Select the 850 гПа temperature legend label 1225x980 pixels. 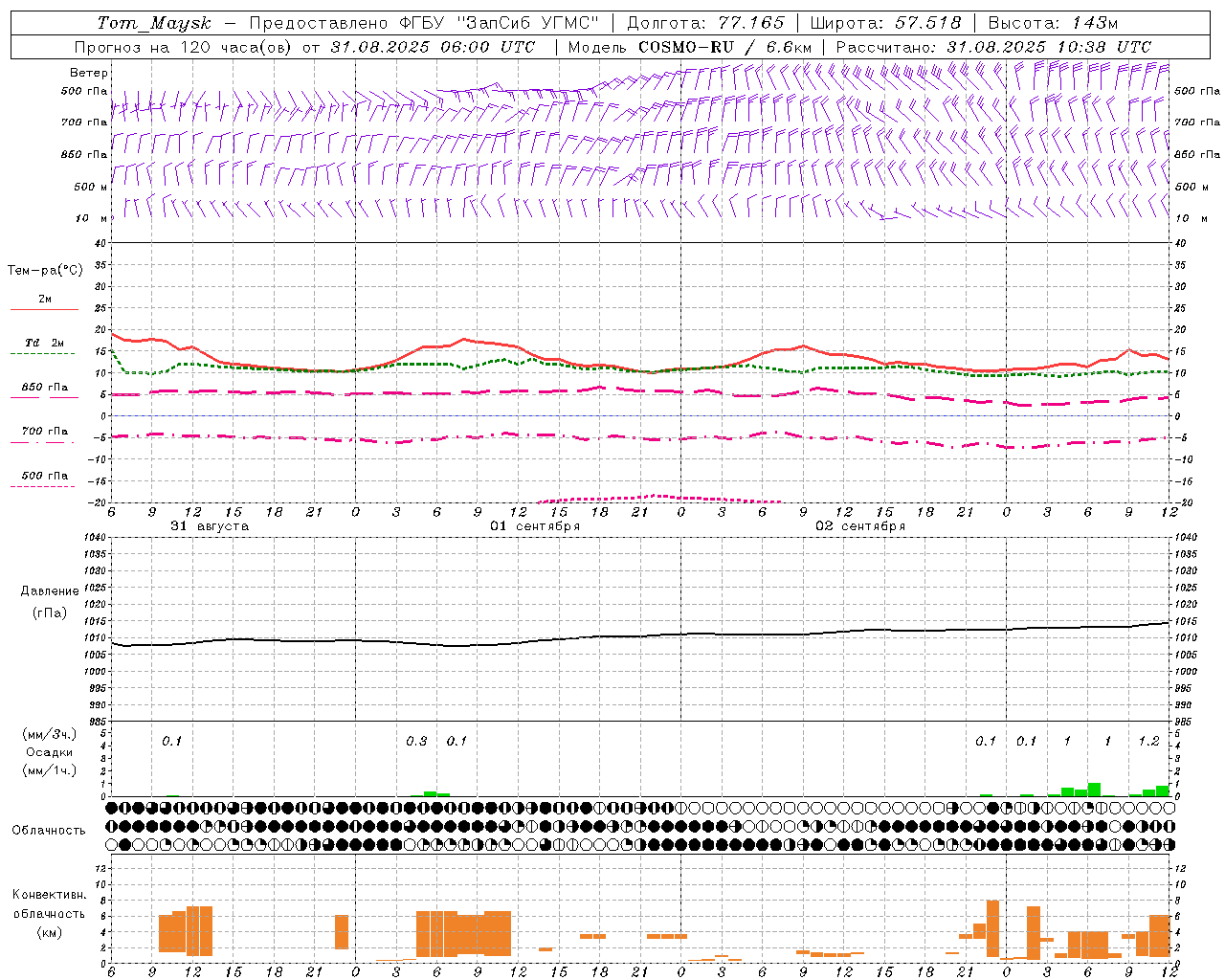45,388
